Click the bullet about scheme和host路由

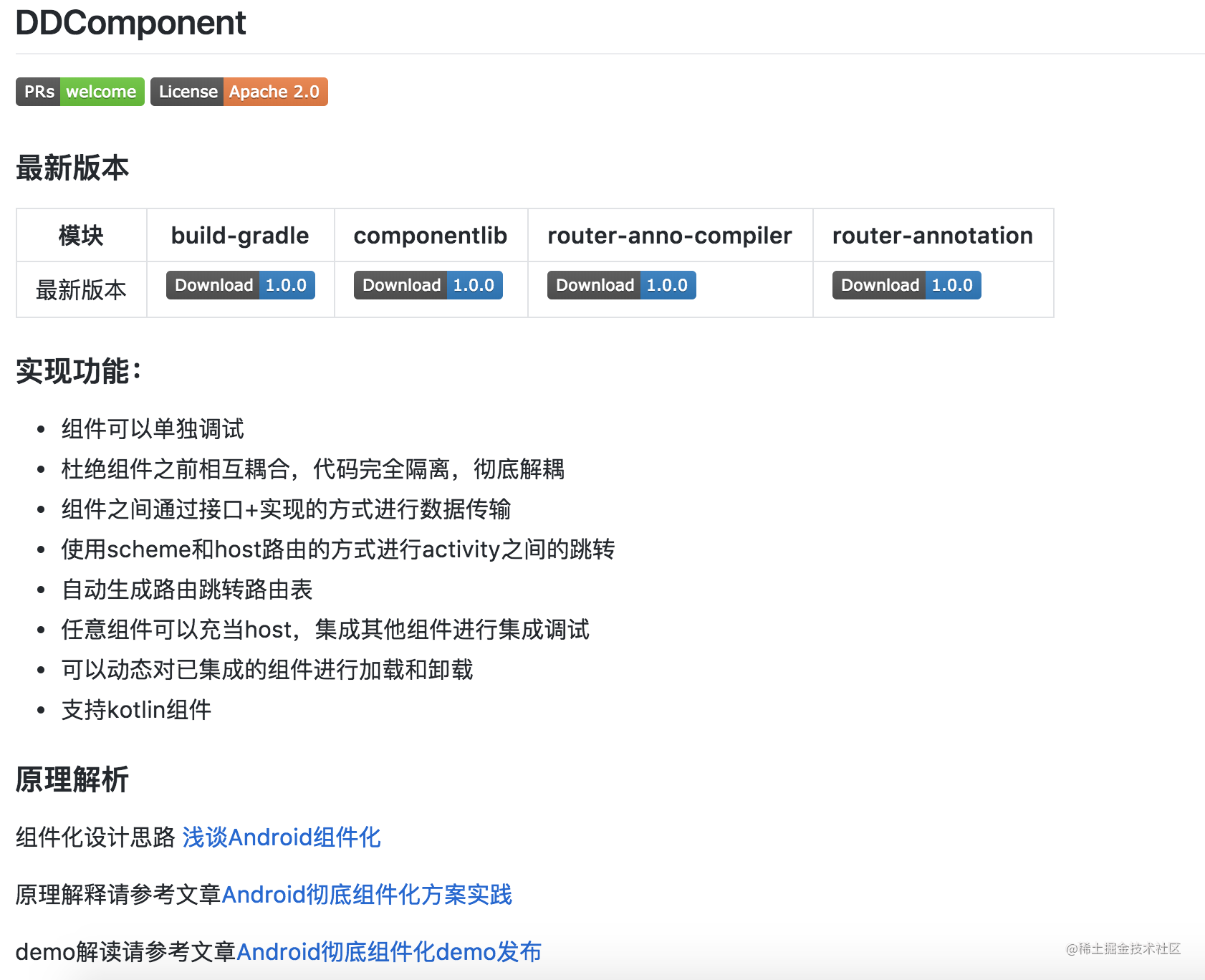pyautogui.click(x=338, y=549)
